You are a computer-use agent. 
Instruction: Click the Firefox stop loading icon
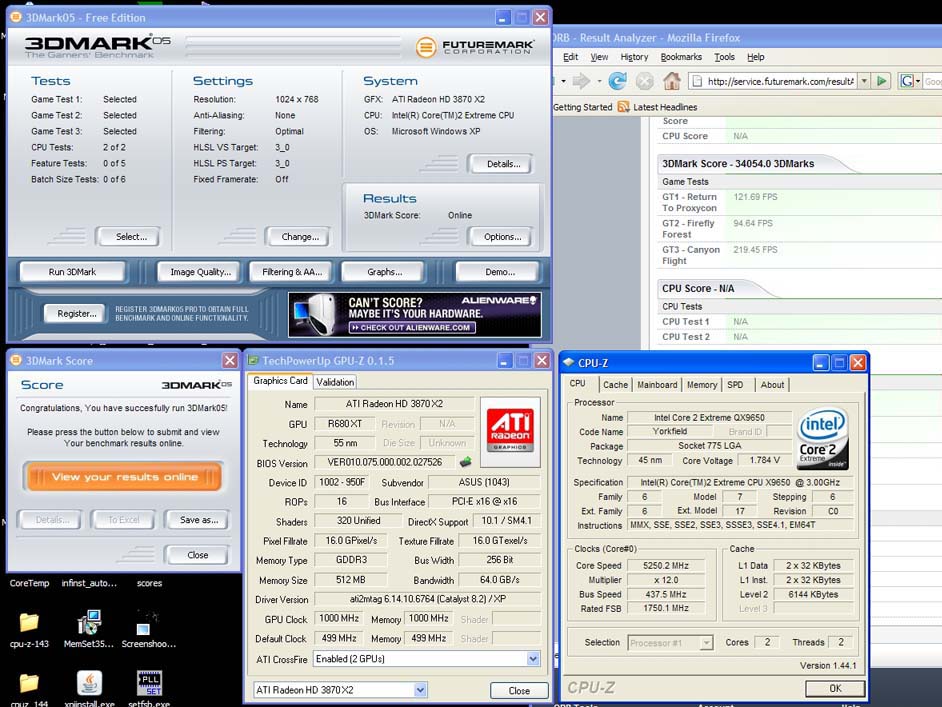point(645,80)
